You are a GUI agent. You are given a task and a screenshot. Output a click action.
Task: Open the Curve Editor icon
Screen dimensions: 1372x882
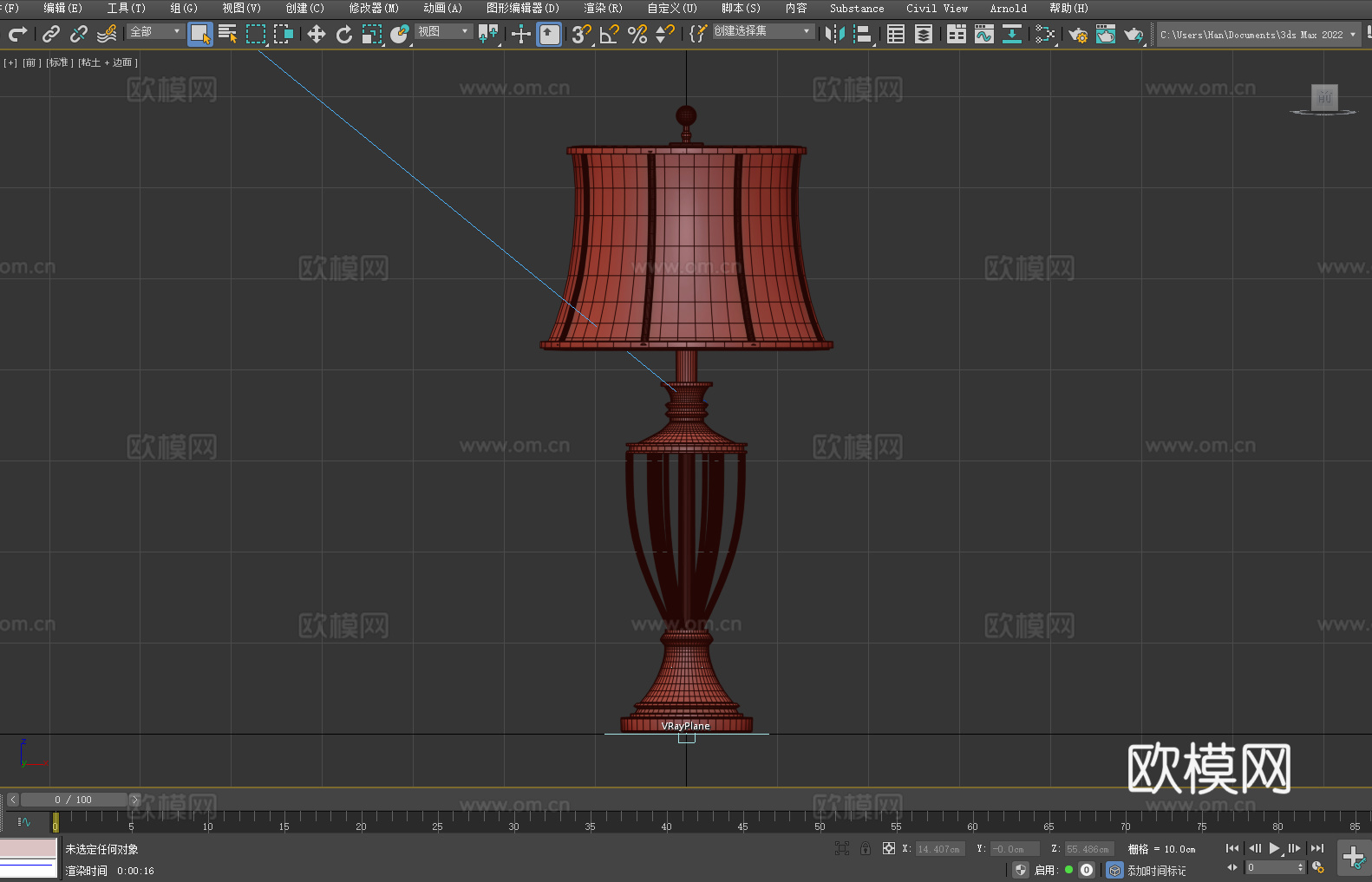[x=983, y=34]
